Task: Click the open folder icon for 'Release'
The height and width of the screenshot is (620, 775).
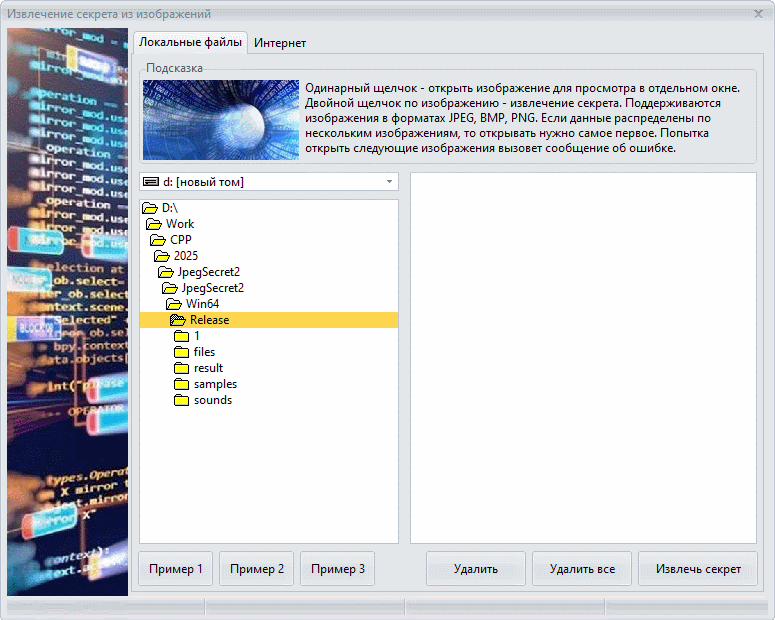Action: pyautogui.click(x=177, y=320)
